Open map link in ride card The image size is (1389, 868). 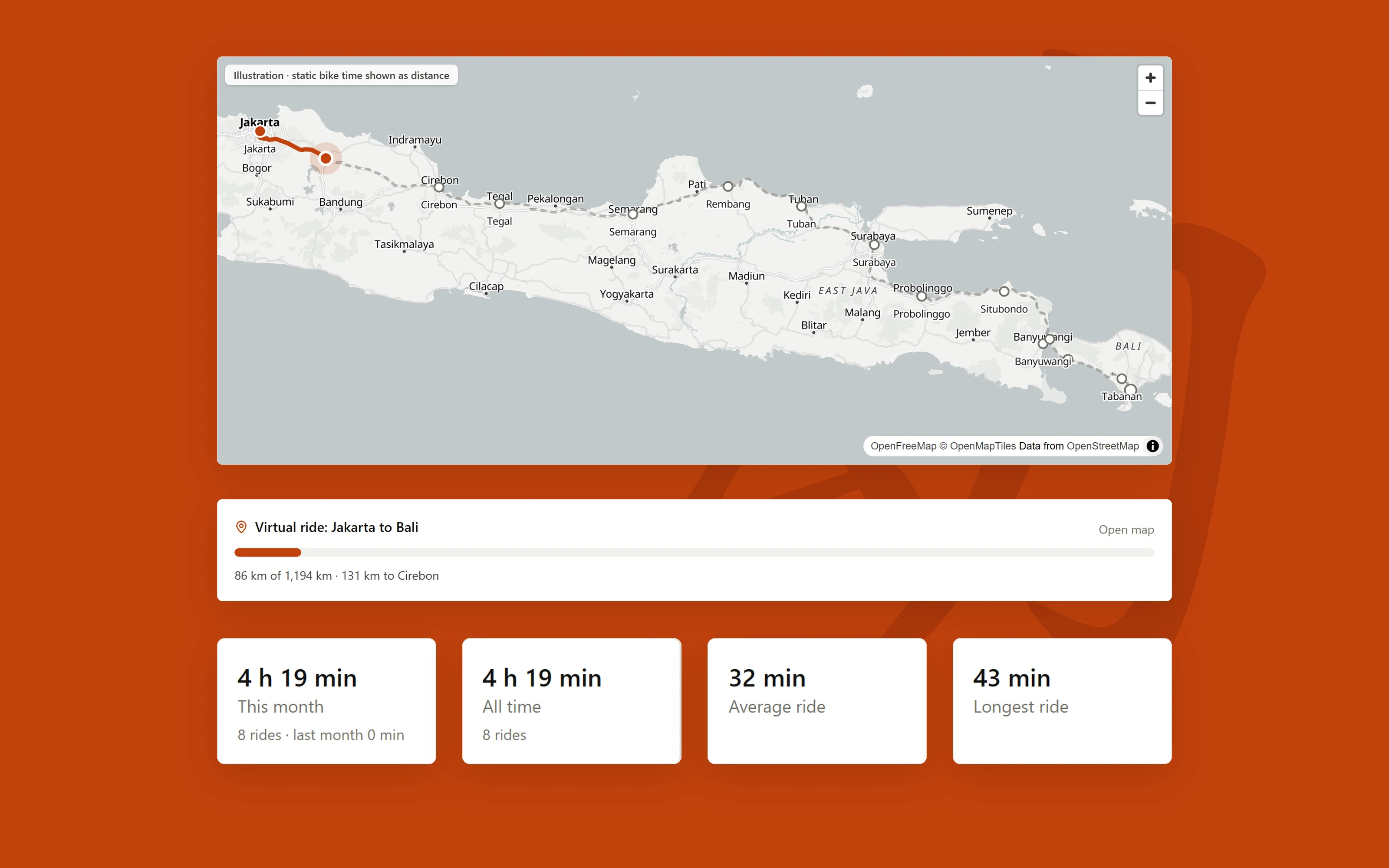(1126, 530)
